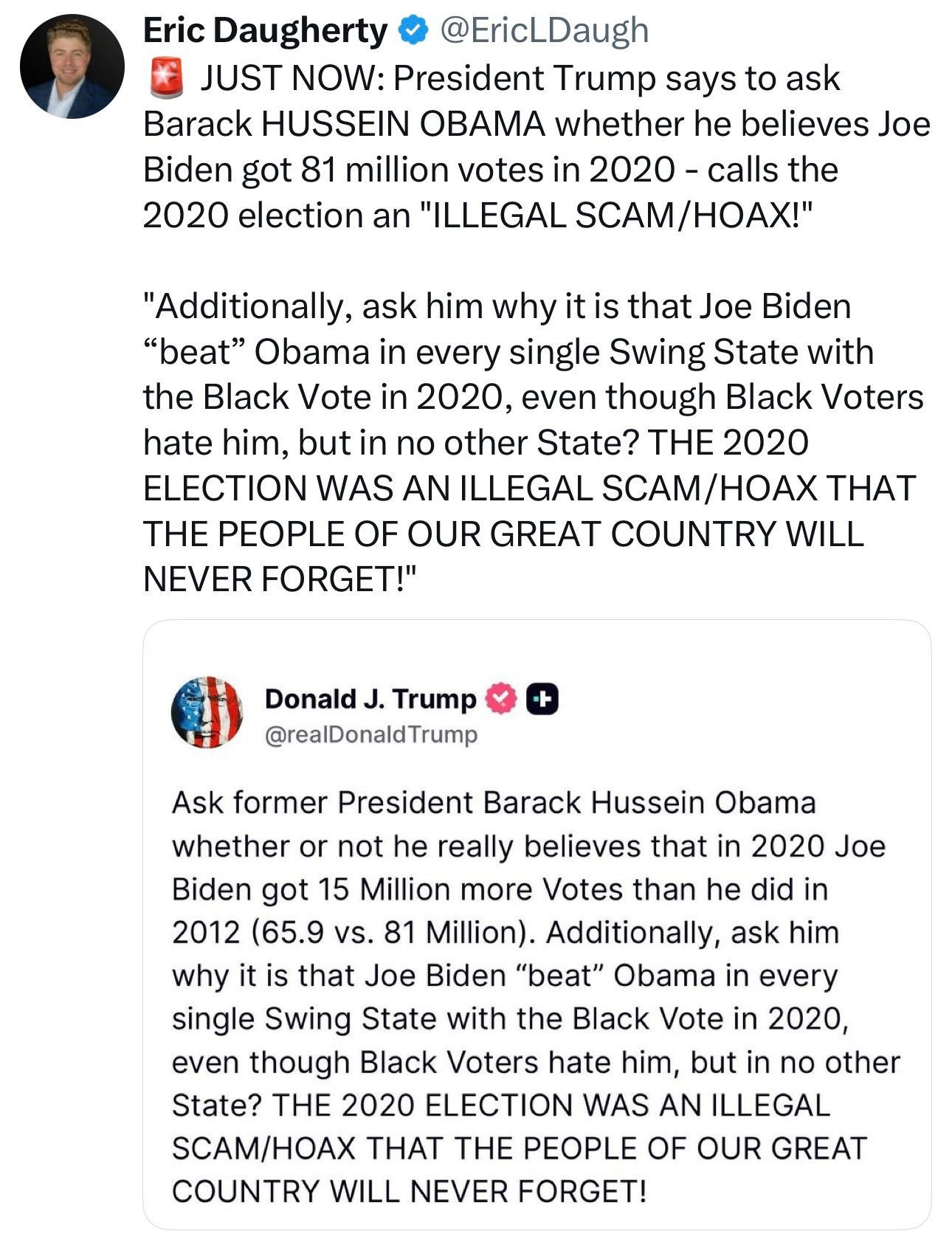Image resolution: width=952 pixels, height=1248 pixels.
Task: Click the tweet's final "NEVER FORGET!" line
Action: pyautogui.click(x=280, y=579)
